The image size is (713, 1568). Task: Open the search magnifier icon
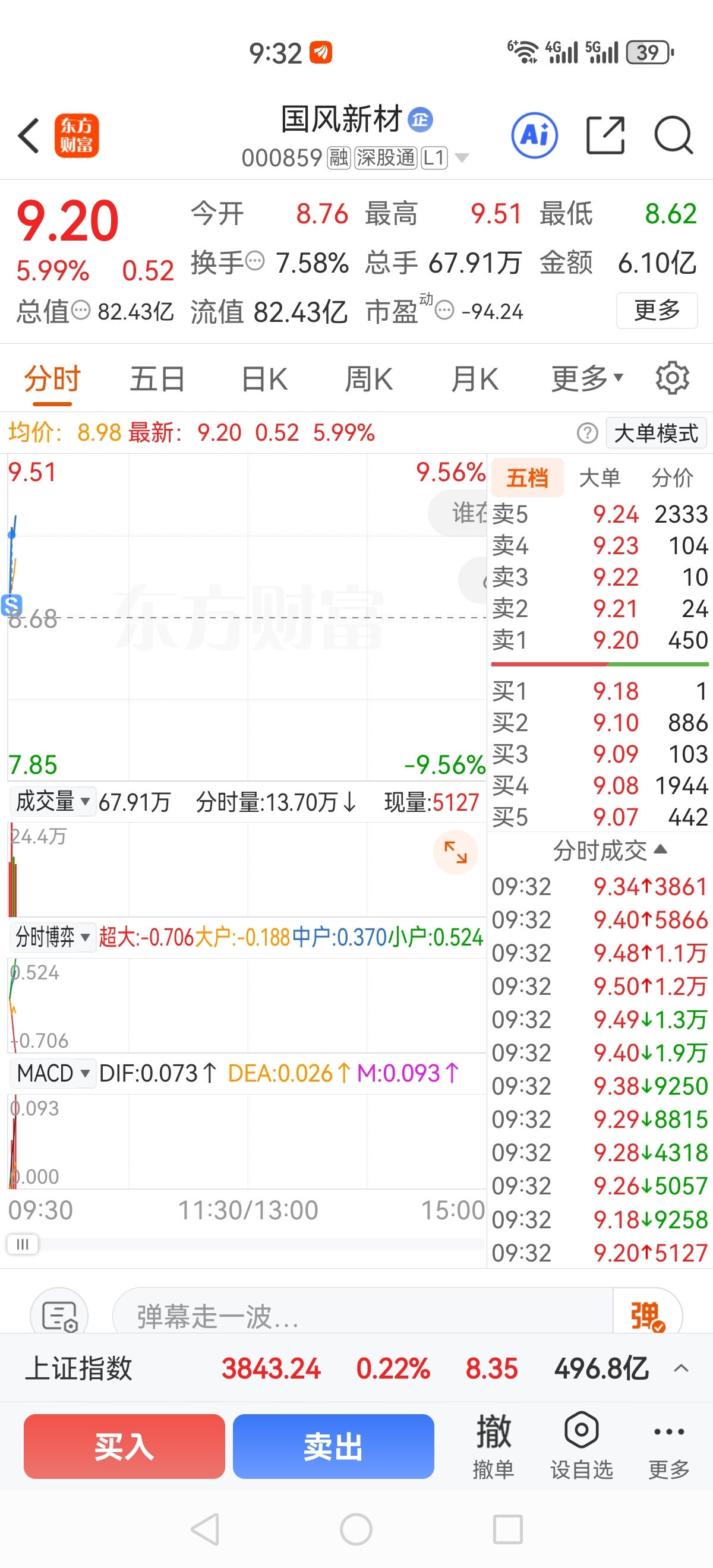pos(673,135)
